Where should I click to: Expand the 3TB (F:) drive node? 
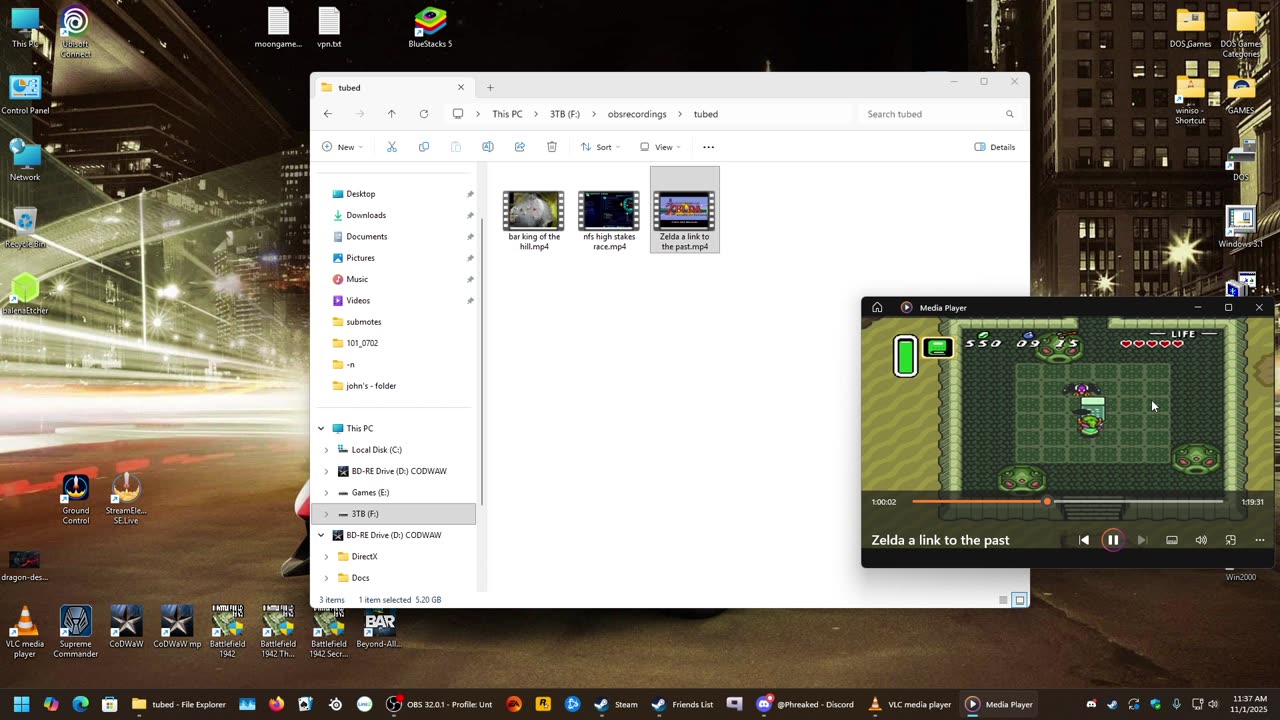pos(326,514)
